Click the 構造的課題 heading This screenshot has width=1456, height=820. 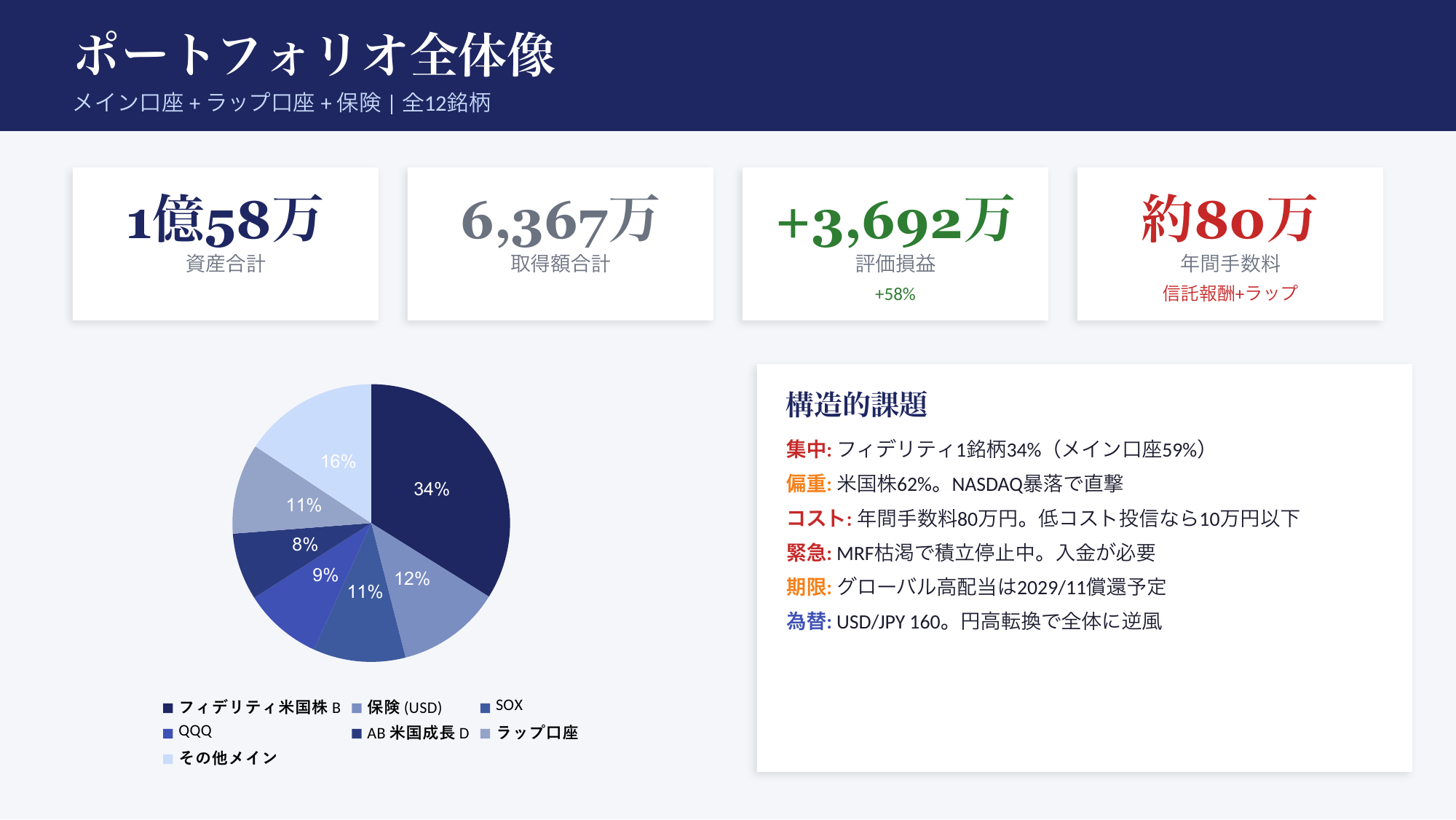pyautogui.click(x=856, y=405)
